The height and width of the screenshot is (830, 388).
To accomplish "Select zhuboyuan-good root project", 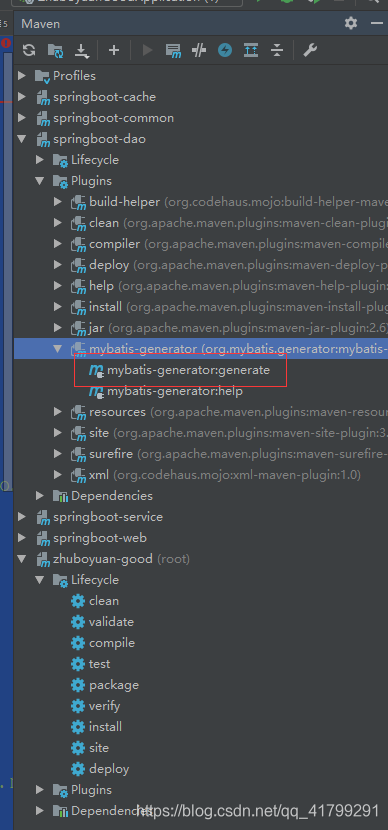I will 103,559.
